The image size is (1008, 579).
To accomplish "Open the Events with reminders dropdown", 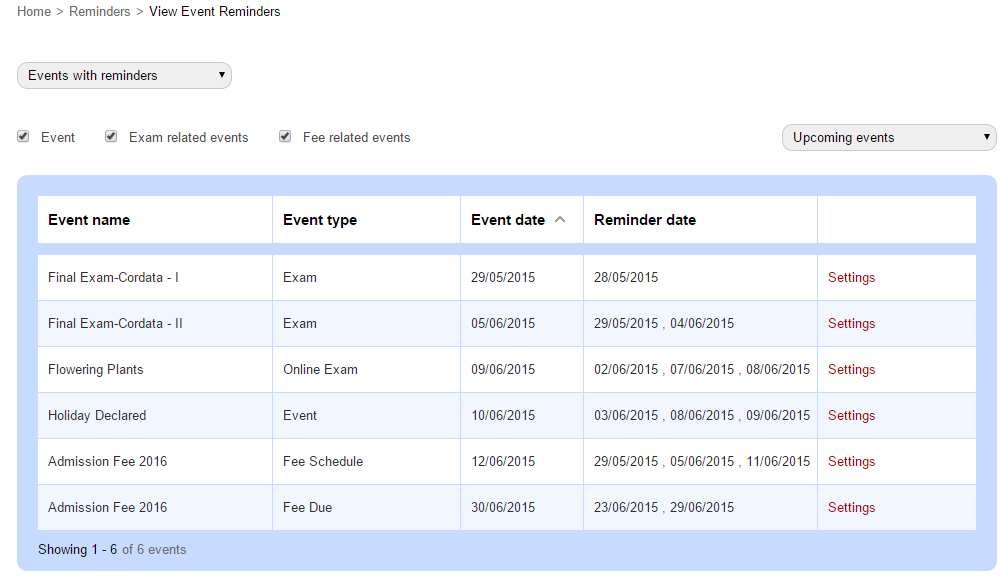I will [x=124, y=75].
